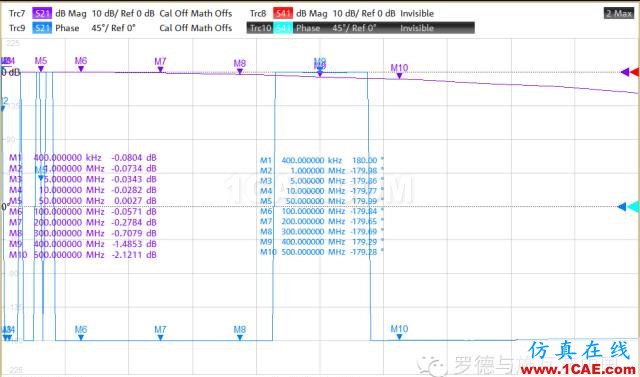Select the purple M10 marker on magnitude trace

399,76
